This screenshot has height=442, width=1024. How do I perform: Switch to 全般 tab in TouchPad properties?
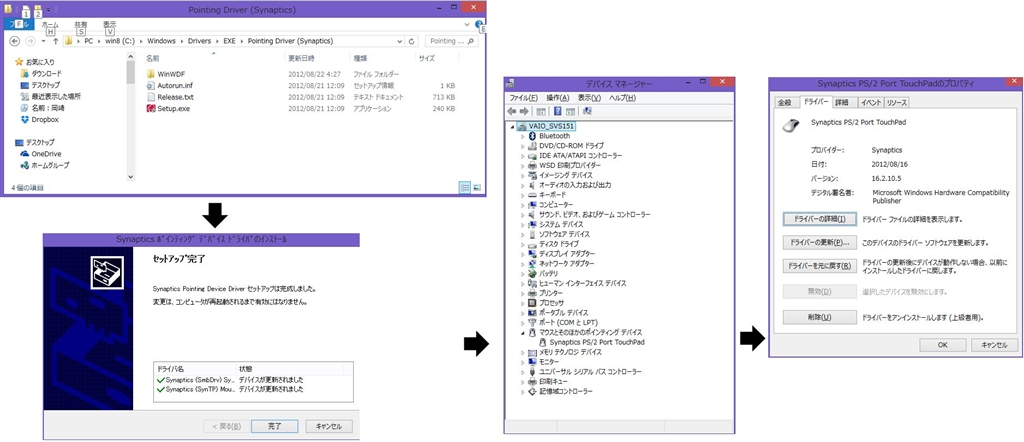click(x=784, y=103)
